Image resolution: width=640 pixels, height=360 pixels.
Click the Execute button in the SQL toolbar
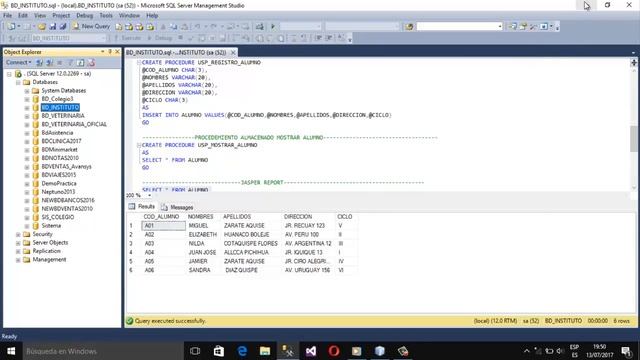(x=127, y=38)
